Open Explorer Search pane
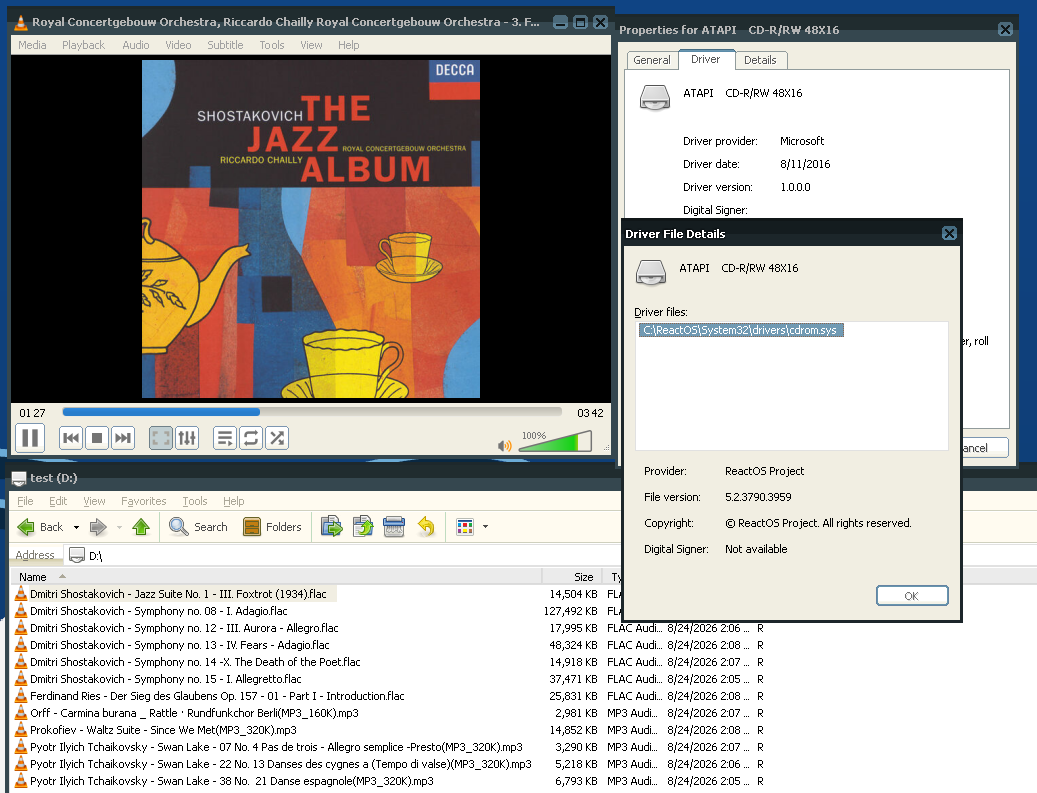The width and height of the screenshot is (1037, 793). [x=198, y=527]
